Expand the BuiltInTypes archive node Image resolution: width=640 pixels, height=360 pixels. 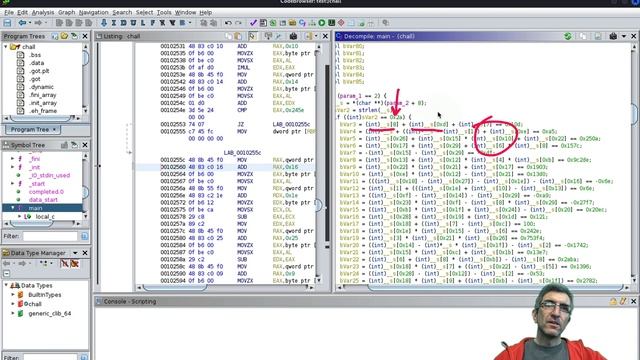click(13, 294)
